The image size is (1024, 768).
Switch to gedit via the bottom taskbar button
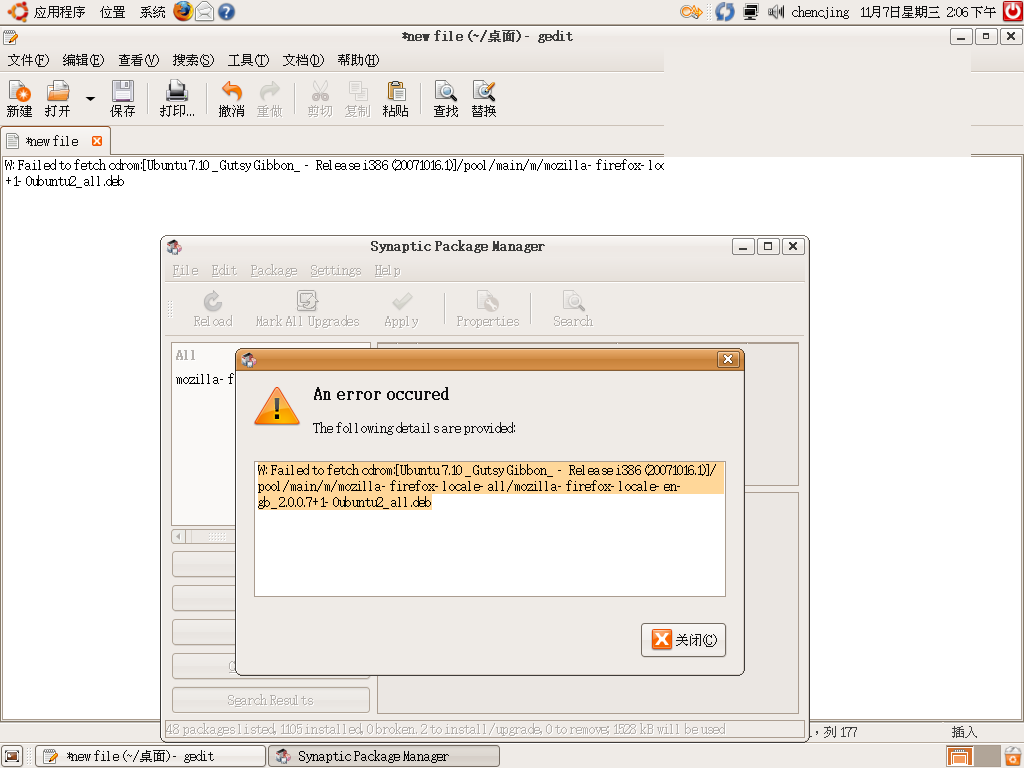click(151, 756)
